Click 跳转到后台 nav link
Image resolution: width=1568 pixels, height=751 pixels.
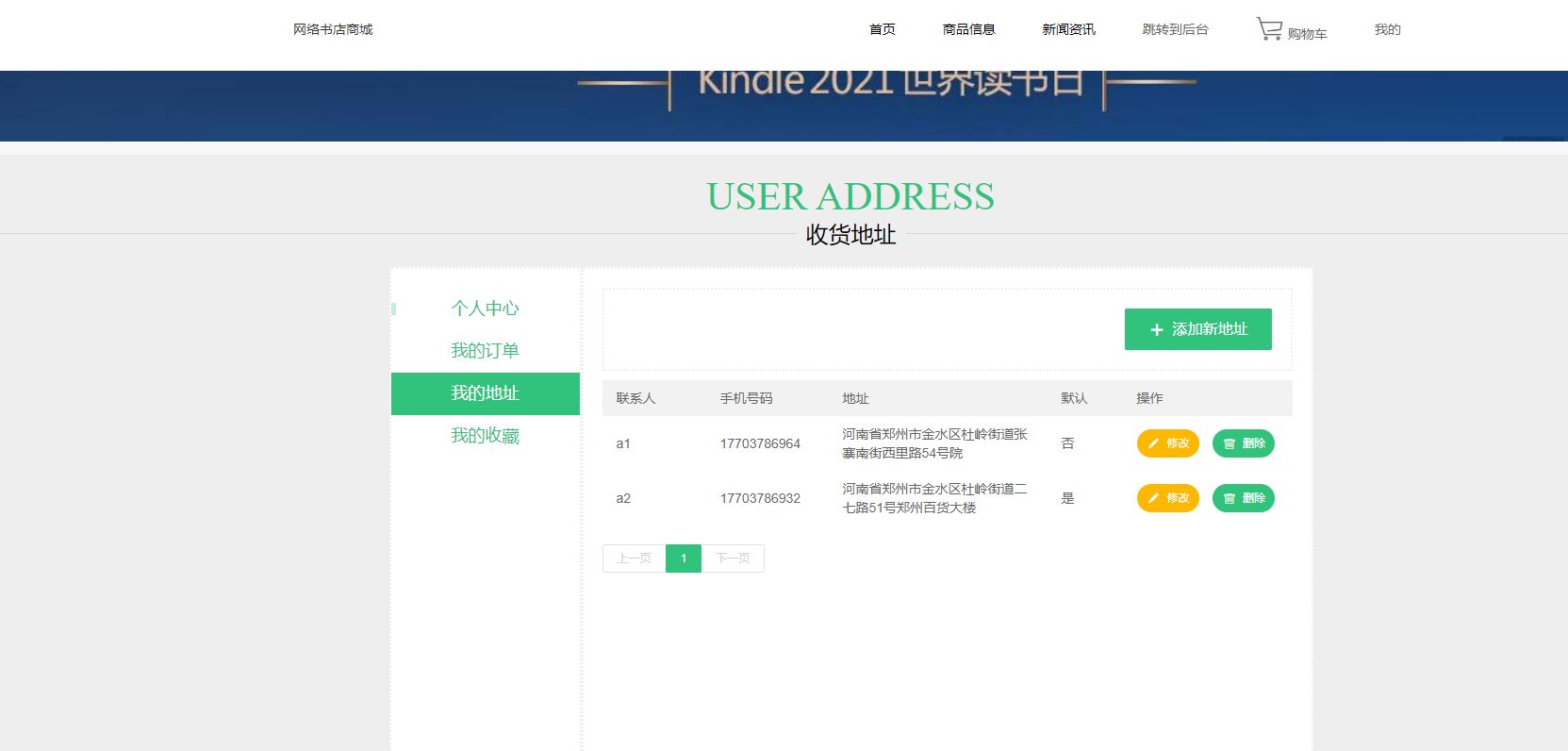(1175, 29)
